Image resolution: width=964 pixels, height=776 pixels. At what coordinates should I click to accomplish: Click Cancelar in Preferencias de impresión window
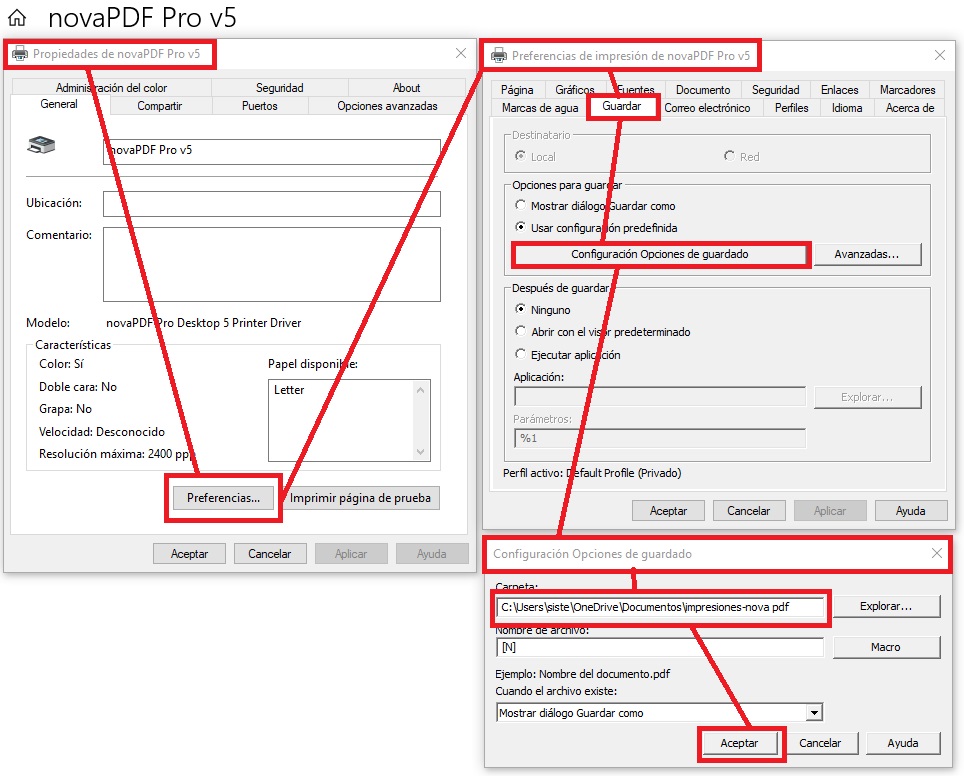749,510
